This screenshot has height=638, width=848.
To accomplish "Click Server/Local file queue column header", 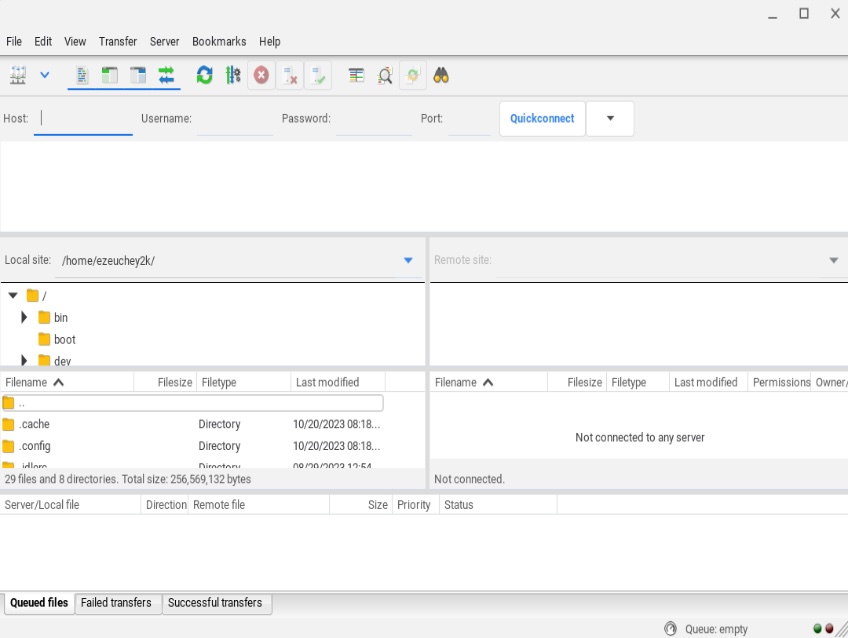I will point(70,504).
